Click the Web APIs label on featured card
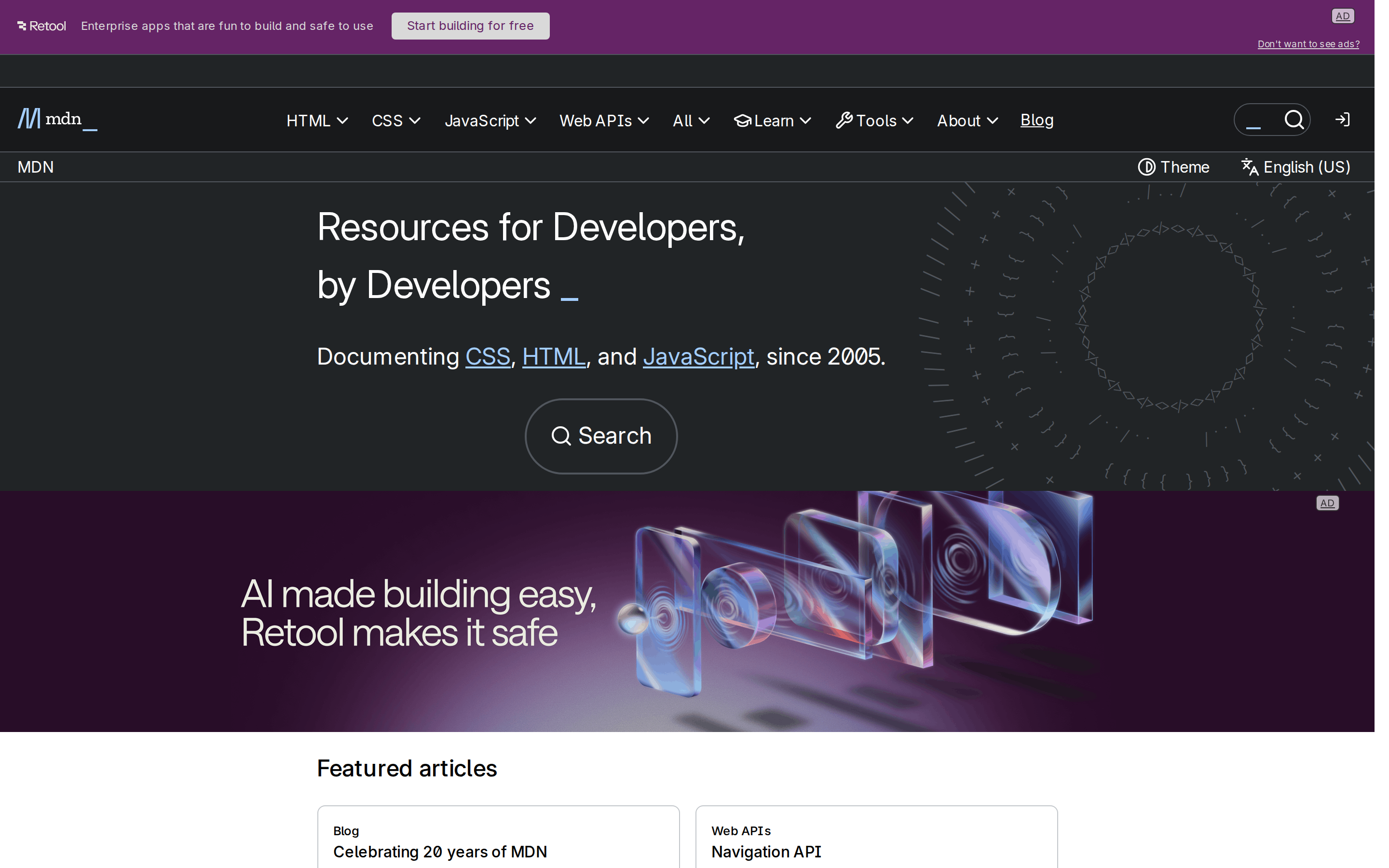The height and width of the screenshot is (868, 1389). click(x=740, y=831)
